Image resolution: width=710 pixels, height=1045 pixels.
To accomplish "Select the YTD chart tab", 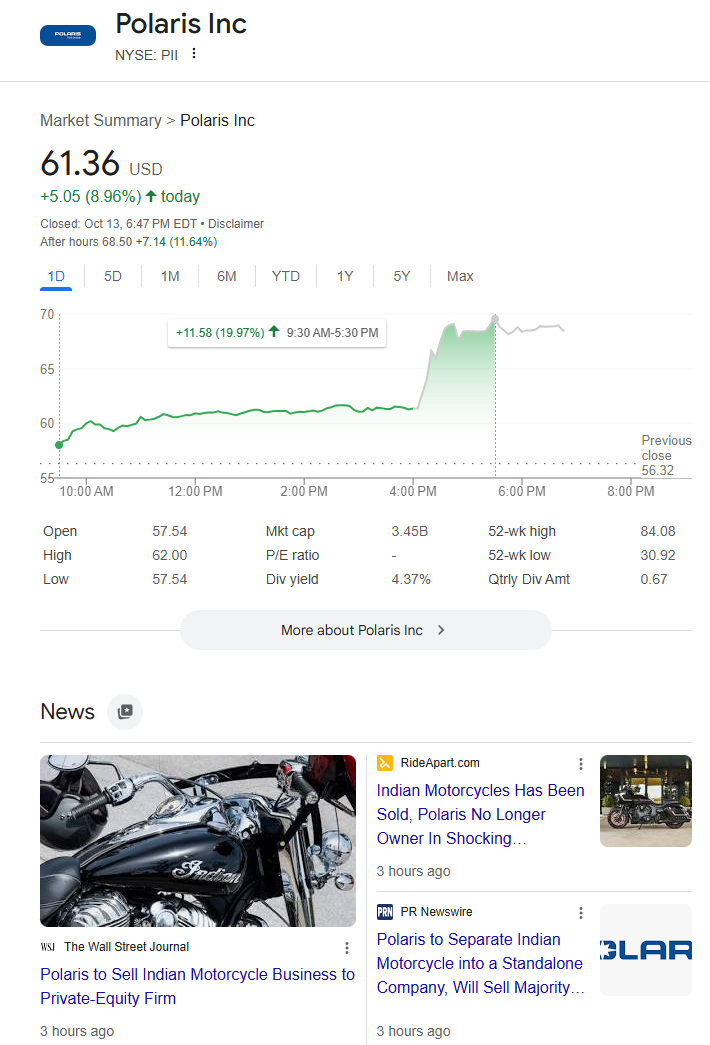I will (x=285, y=277).
